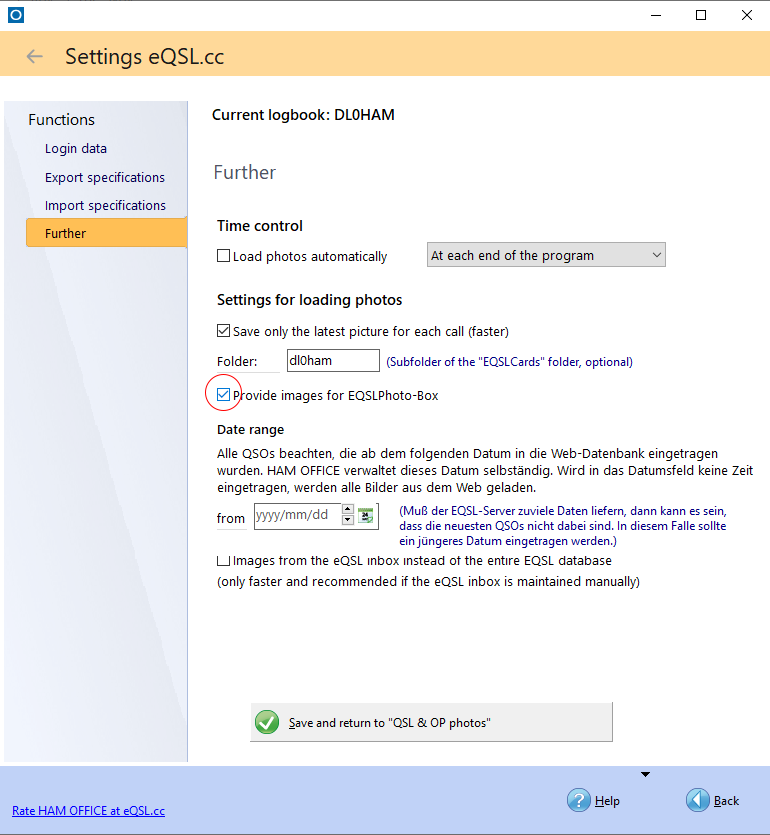Open the Rate HAM OFFICE at eQSL.cc link
This screenshot has width=770, height=835.
(x=88, y=811)
